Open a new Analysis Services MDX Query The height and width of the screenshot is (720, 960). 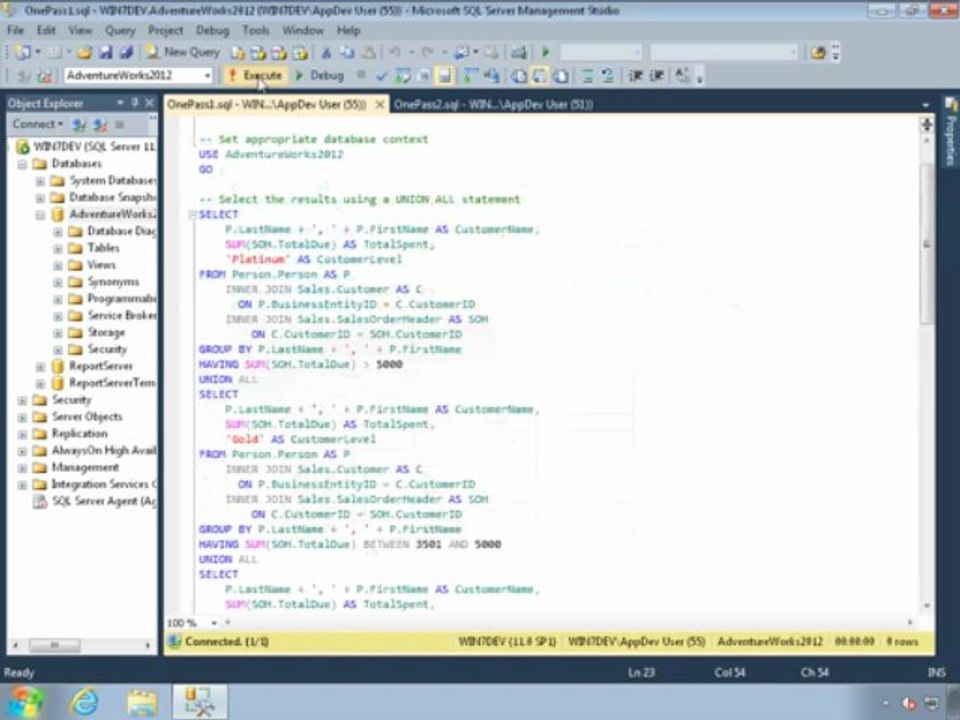258,53
